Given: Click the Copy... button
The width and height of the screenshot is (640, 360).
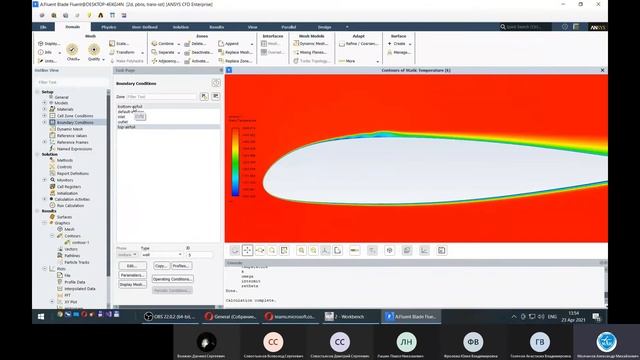Looking at the screenshot, I should (161, 266).
